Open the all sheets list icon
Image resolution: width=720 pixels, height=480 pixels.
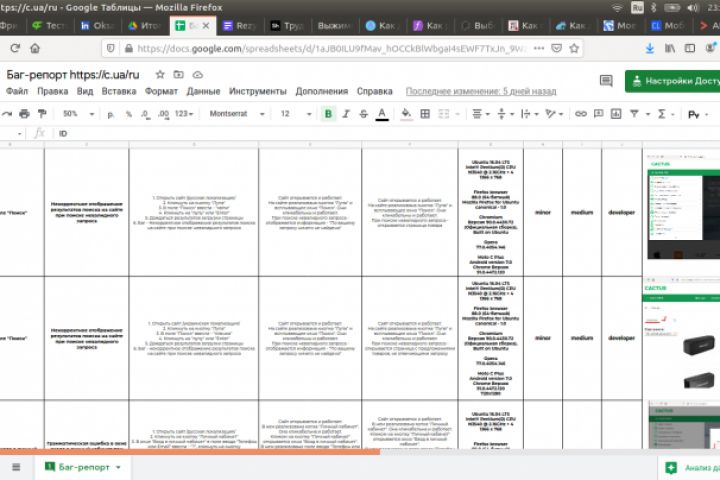tap(16, 467)
